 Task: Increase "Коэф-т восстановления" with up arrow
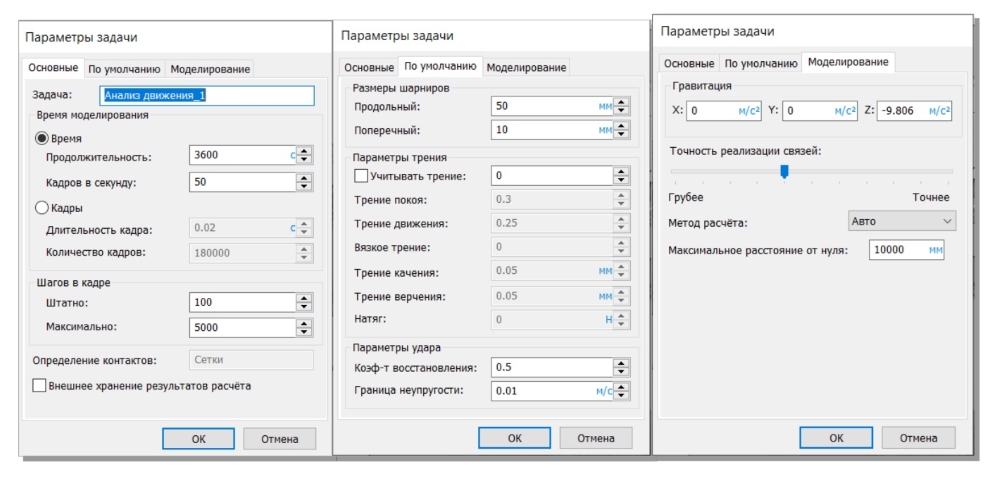(x=621, y=362)
